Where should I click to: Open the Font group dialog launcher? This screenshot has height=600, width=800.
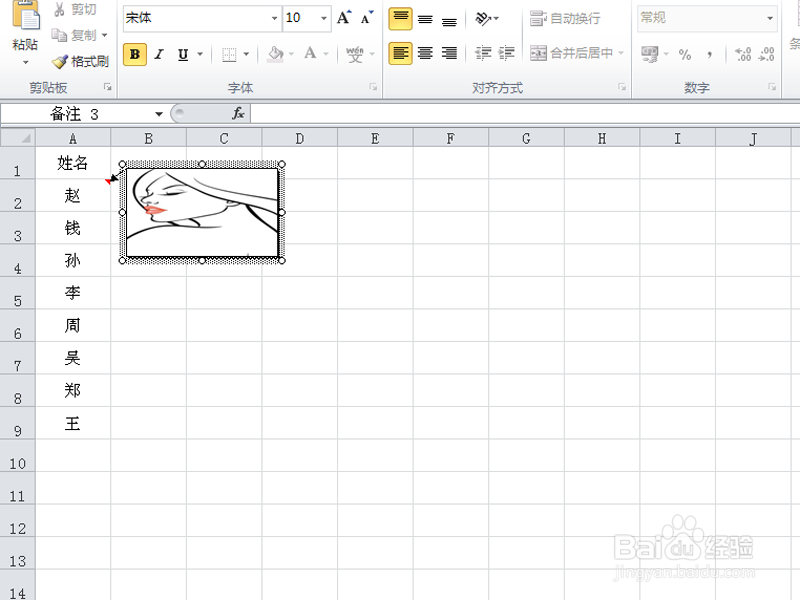tap(373, 87)
